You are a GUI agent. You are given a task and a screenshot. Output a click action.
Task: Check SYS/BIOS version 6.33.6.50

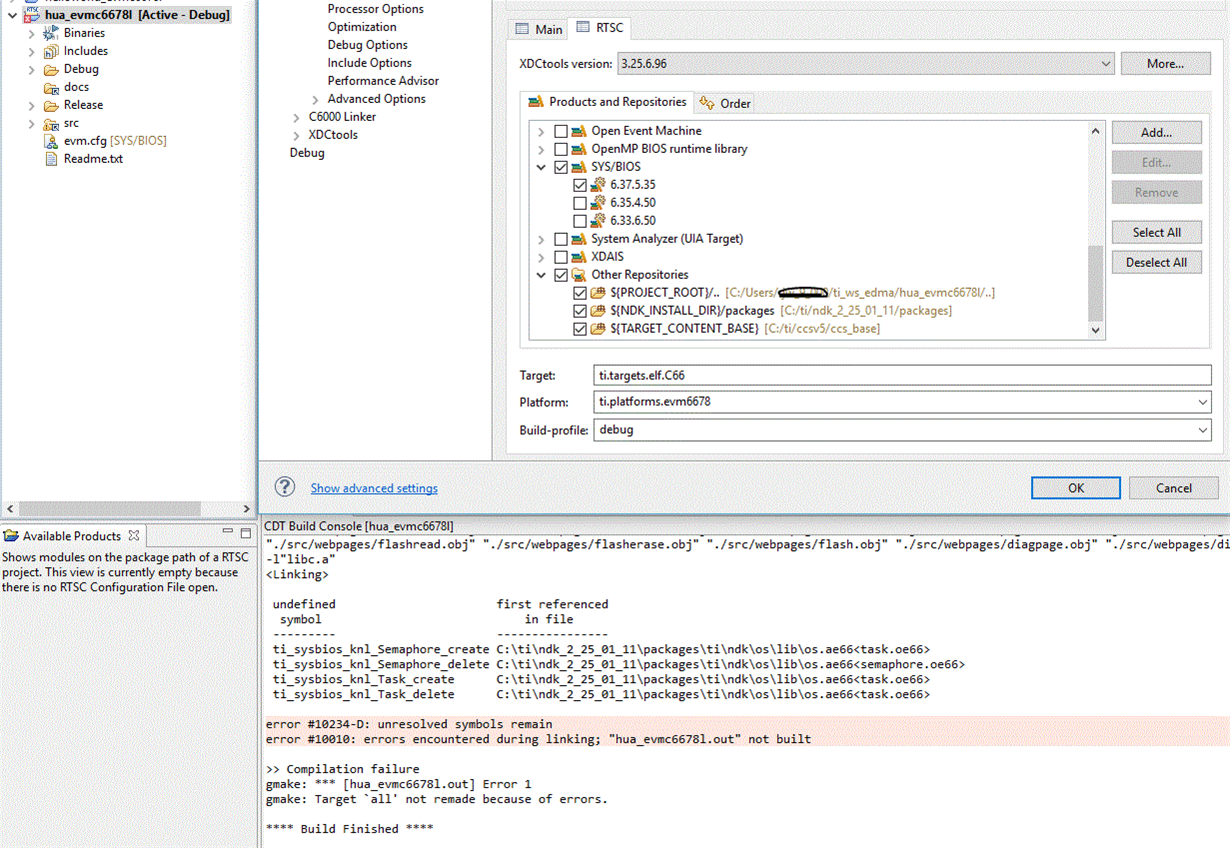coord(580,221)
